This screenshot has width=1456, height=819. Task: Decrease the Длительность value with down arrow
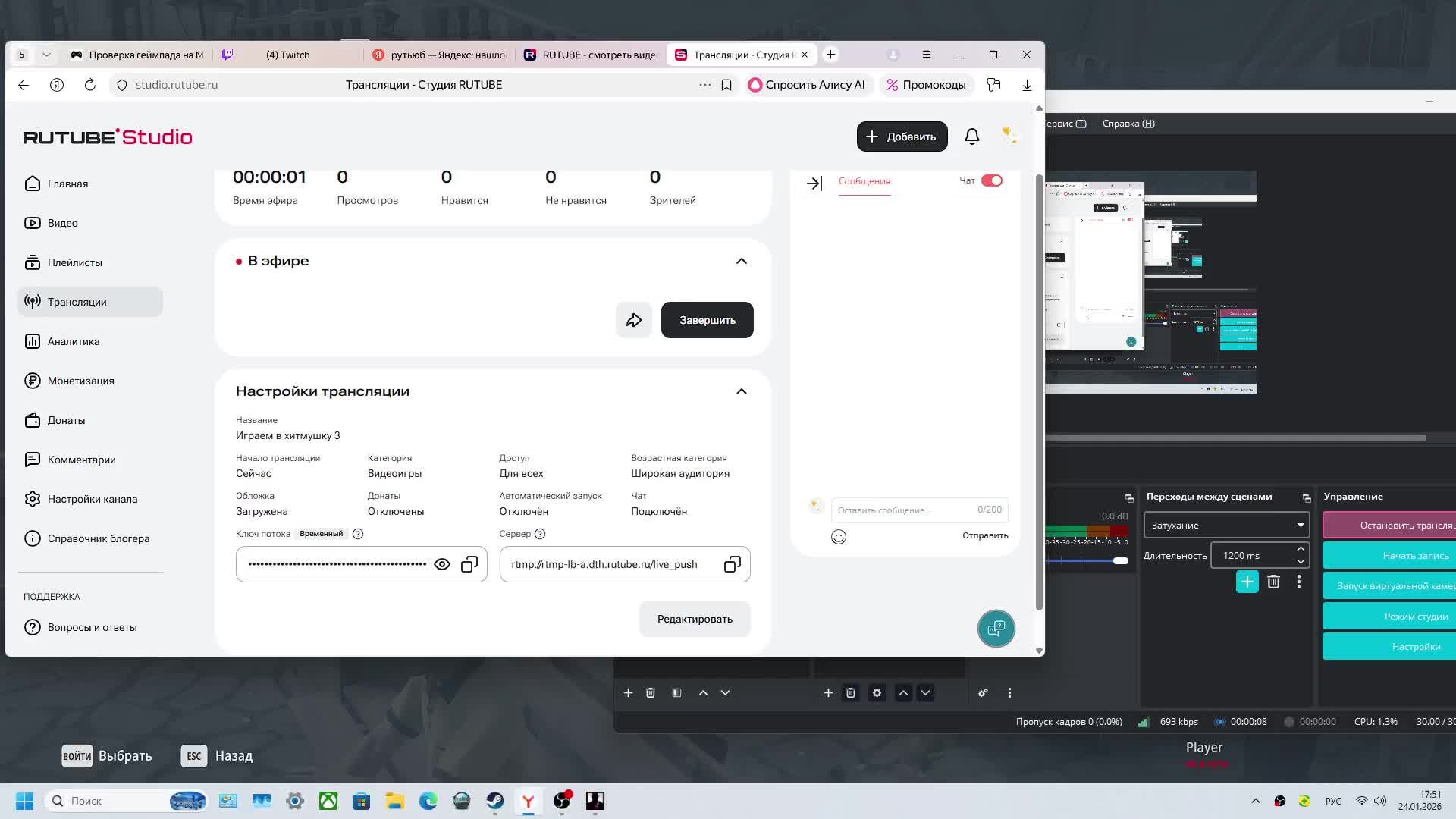point(1301,562)
